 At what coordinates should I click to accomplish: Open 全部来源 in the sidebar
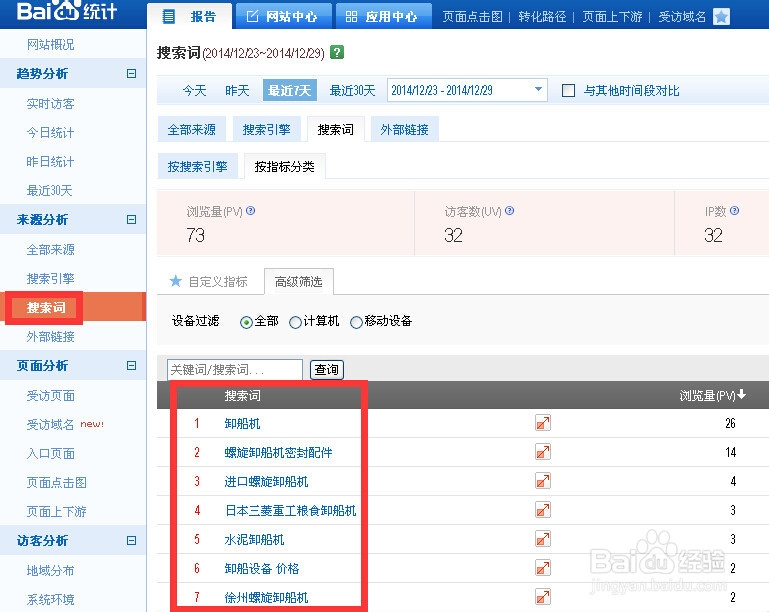(51, 250)
